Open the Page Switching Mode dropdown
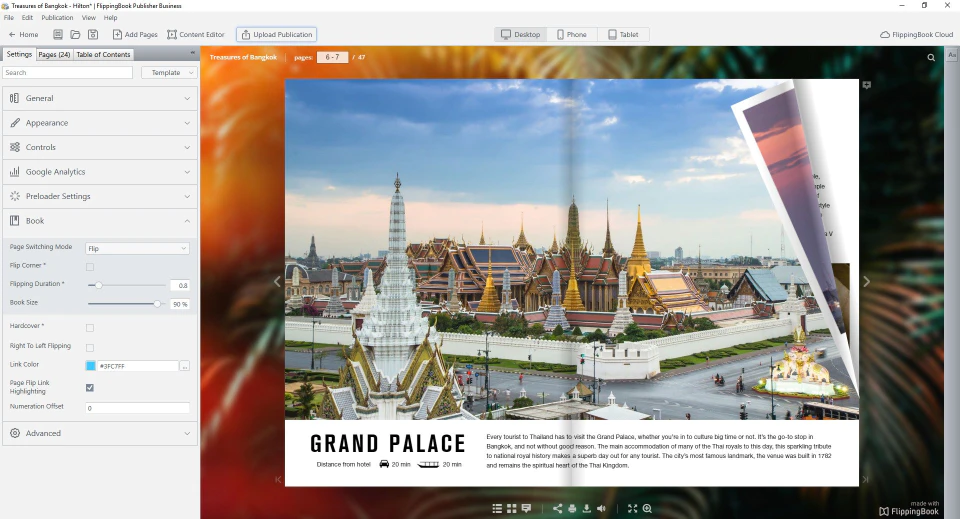Image resolution: width=960 pixels, height=519 pixels. point(137,248)
